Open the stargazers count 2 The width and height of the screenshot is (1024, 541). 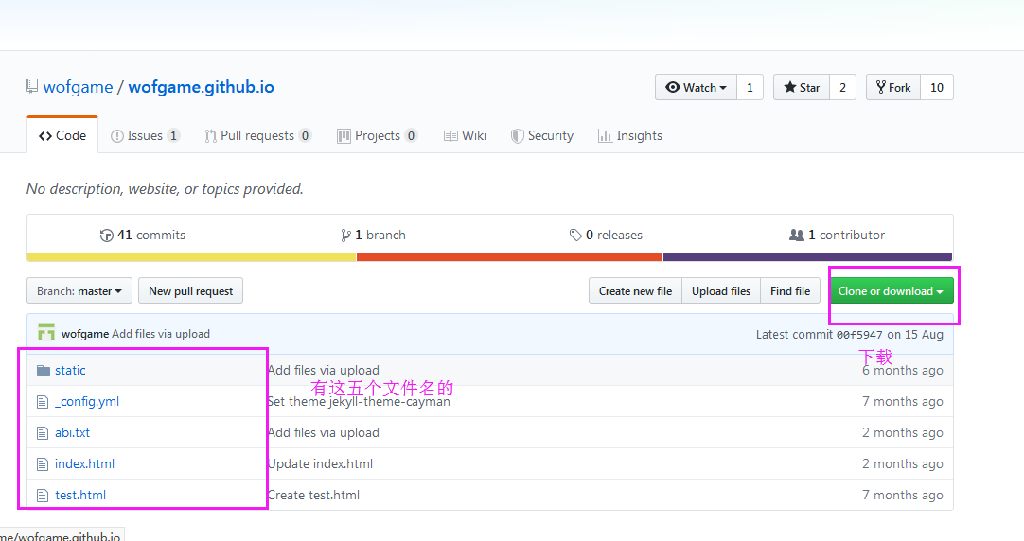(x=842, y=88)
